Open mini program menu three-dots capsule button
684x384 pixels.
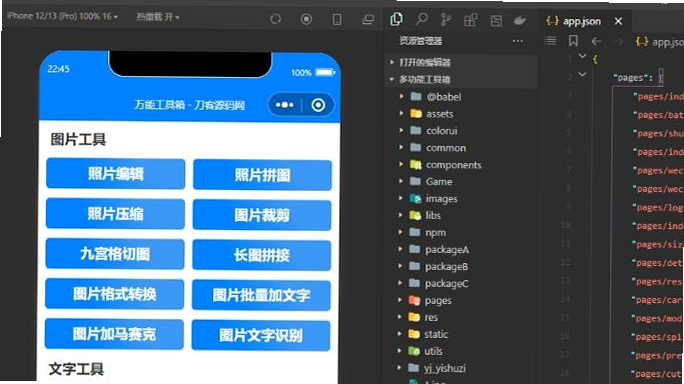[284, 105]
